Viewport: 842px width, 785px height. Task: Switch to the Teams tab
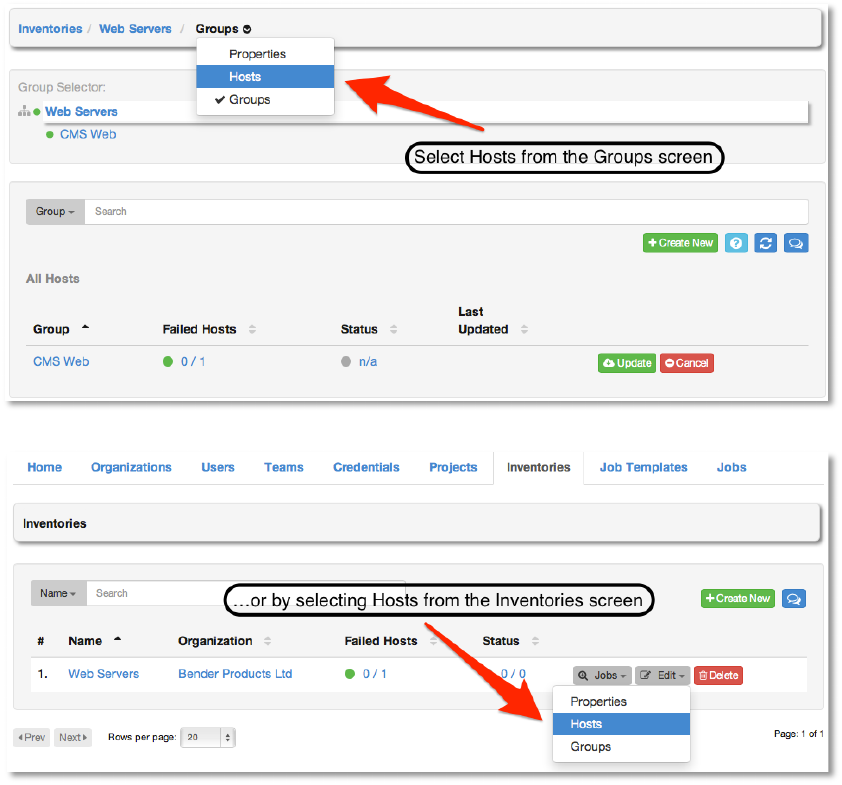284,468
